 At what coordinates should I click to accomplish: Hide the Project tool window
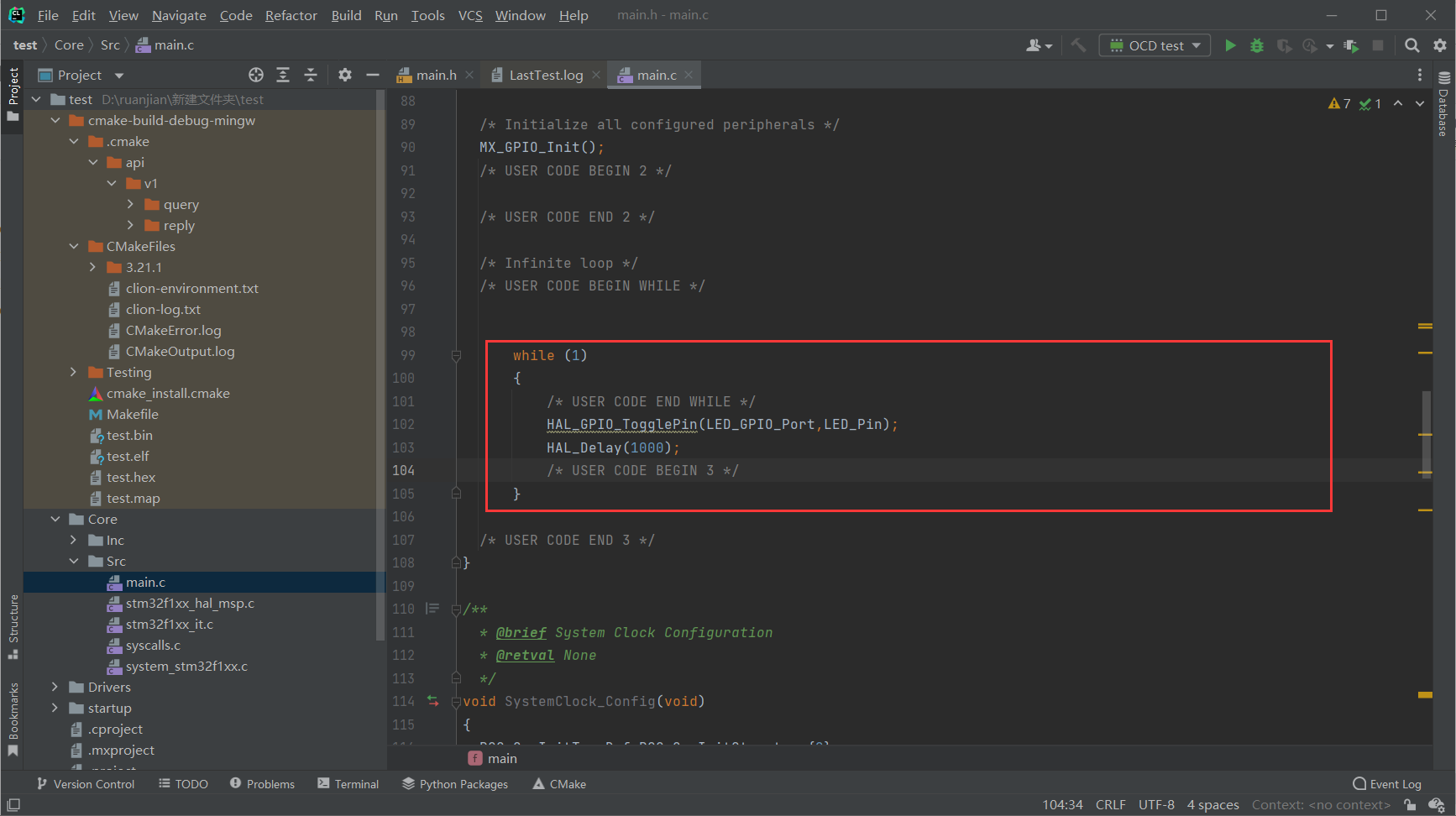[373, 75]
